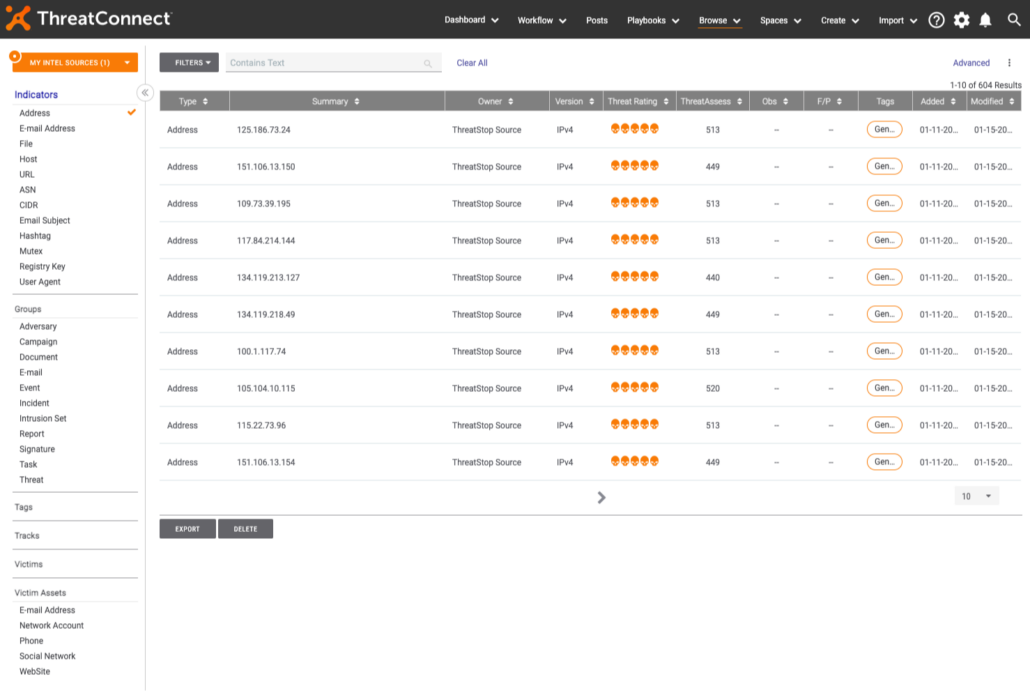Open the help question mark icon

pyautogui.click(x=936, y=20)
